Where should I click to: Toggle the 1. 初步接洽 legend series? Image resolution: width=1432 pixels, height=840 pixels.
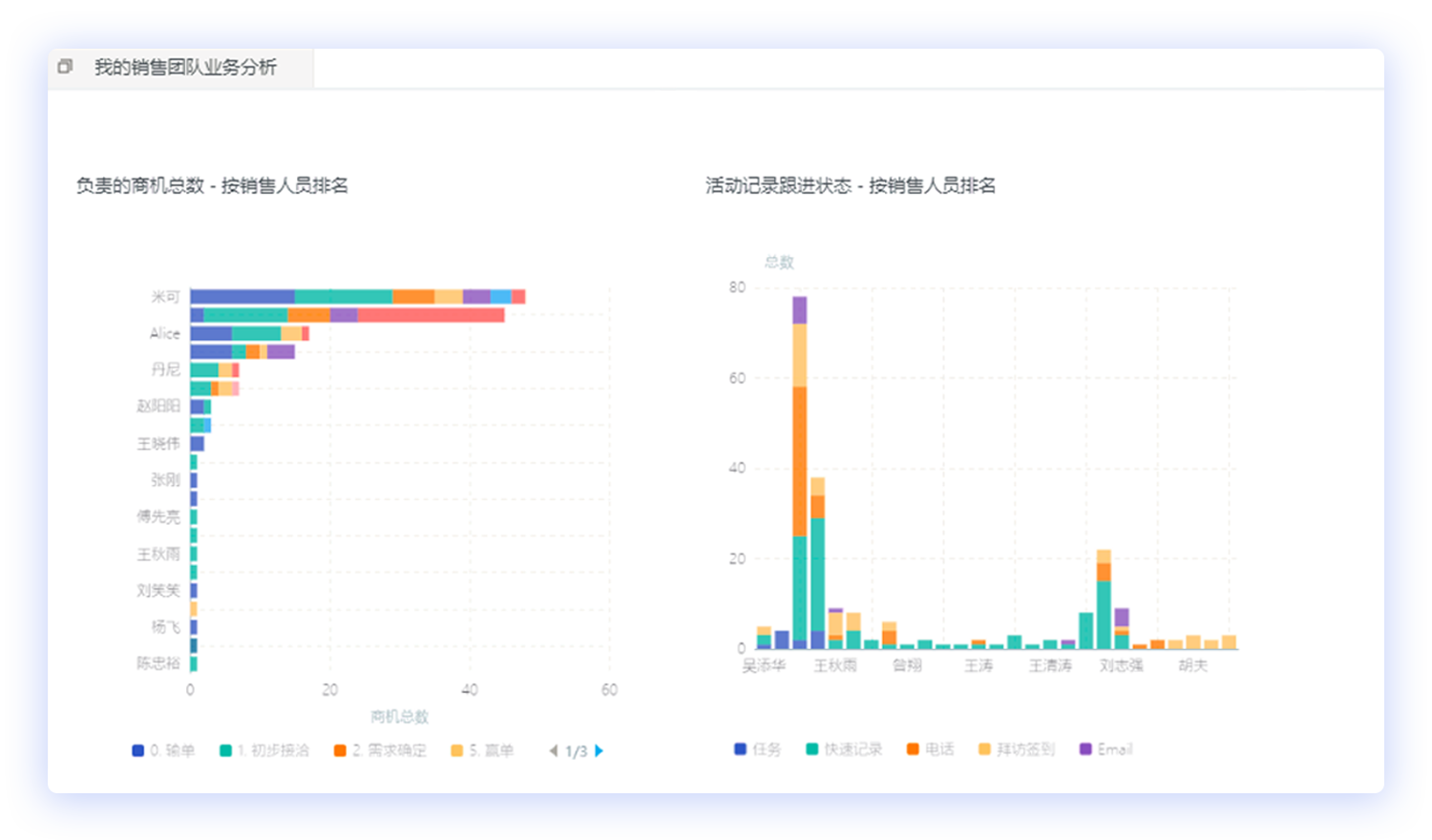[264, 751]
